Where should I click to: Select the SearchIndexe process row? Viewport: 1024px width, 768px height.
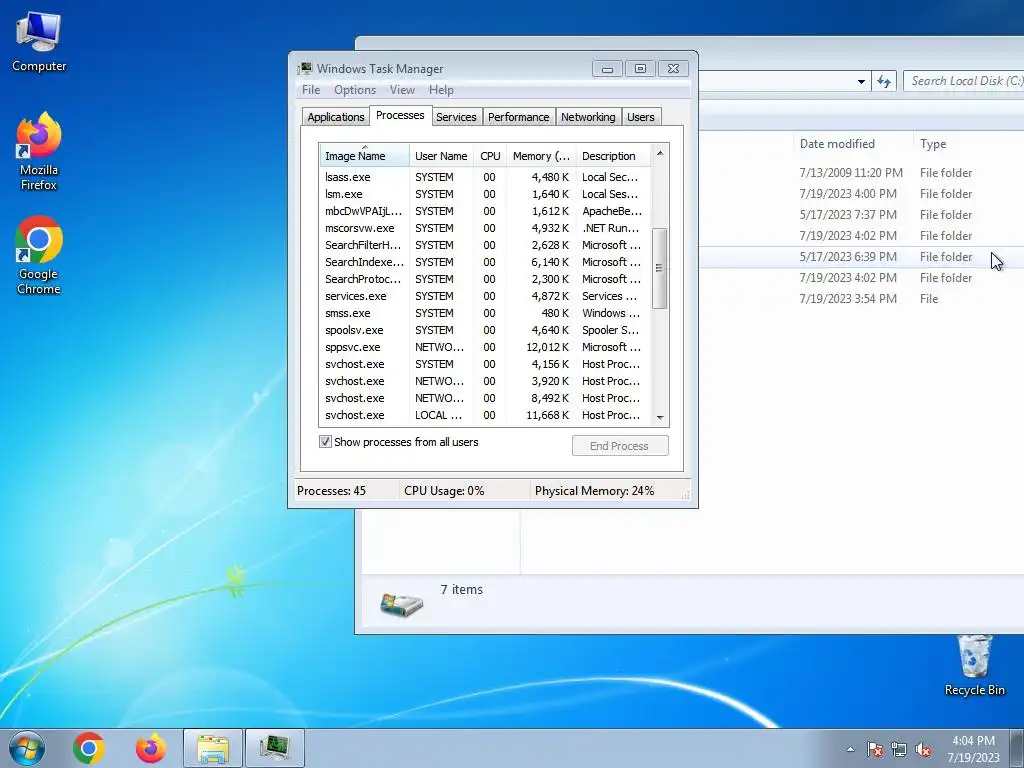(485, 262)
